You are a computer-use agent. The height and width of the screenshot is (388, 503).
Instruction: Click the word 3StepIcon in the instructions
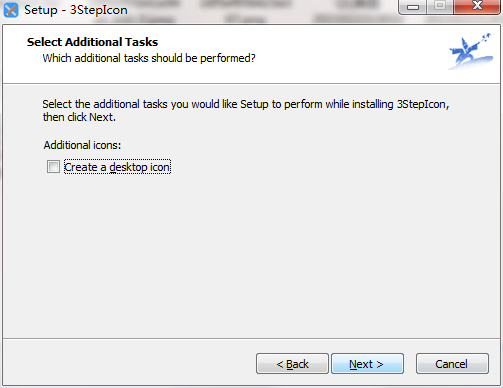tap(421, 104)
